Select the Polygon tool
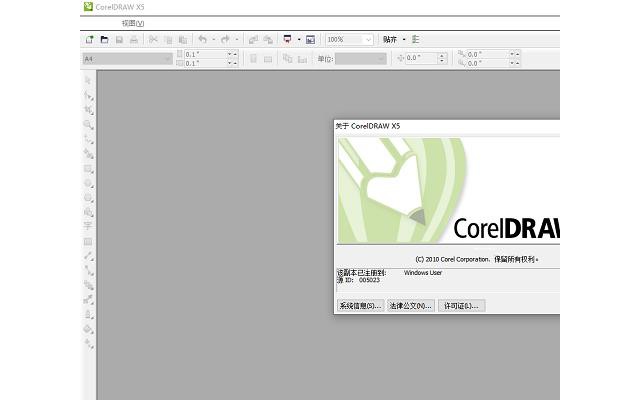The width and height of the screenshot is (640, 400). (x=89, y=198)
